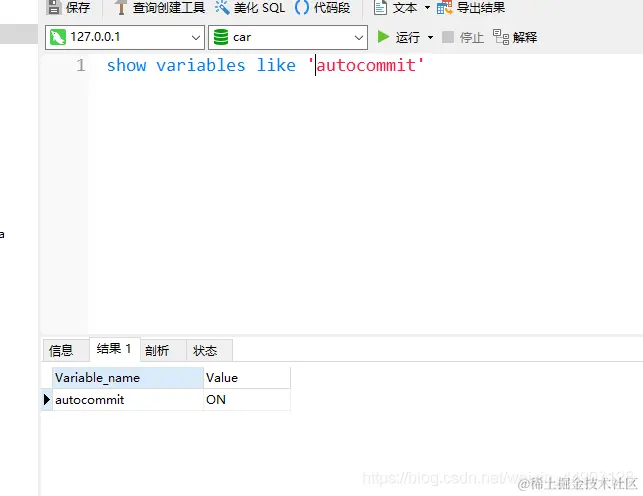
Task: Expand the Run (运行) options arrow
Action: pos(430,37)
